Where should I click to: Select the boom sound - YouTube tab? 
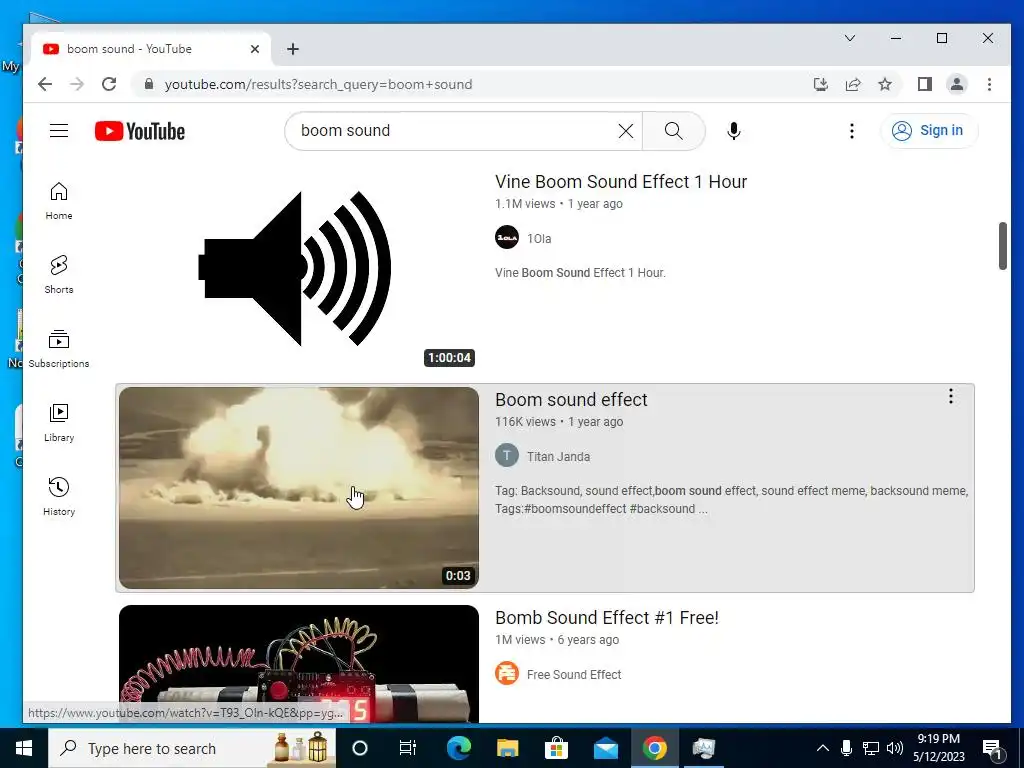click(150, 49)
